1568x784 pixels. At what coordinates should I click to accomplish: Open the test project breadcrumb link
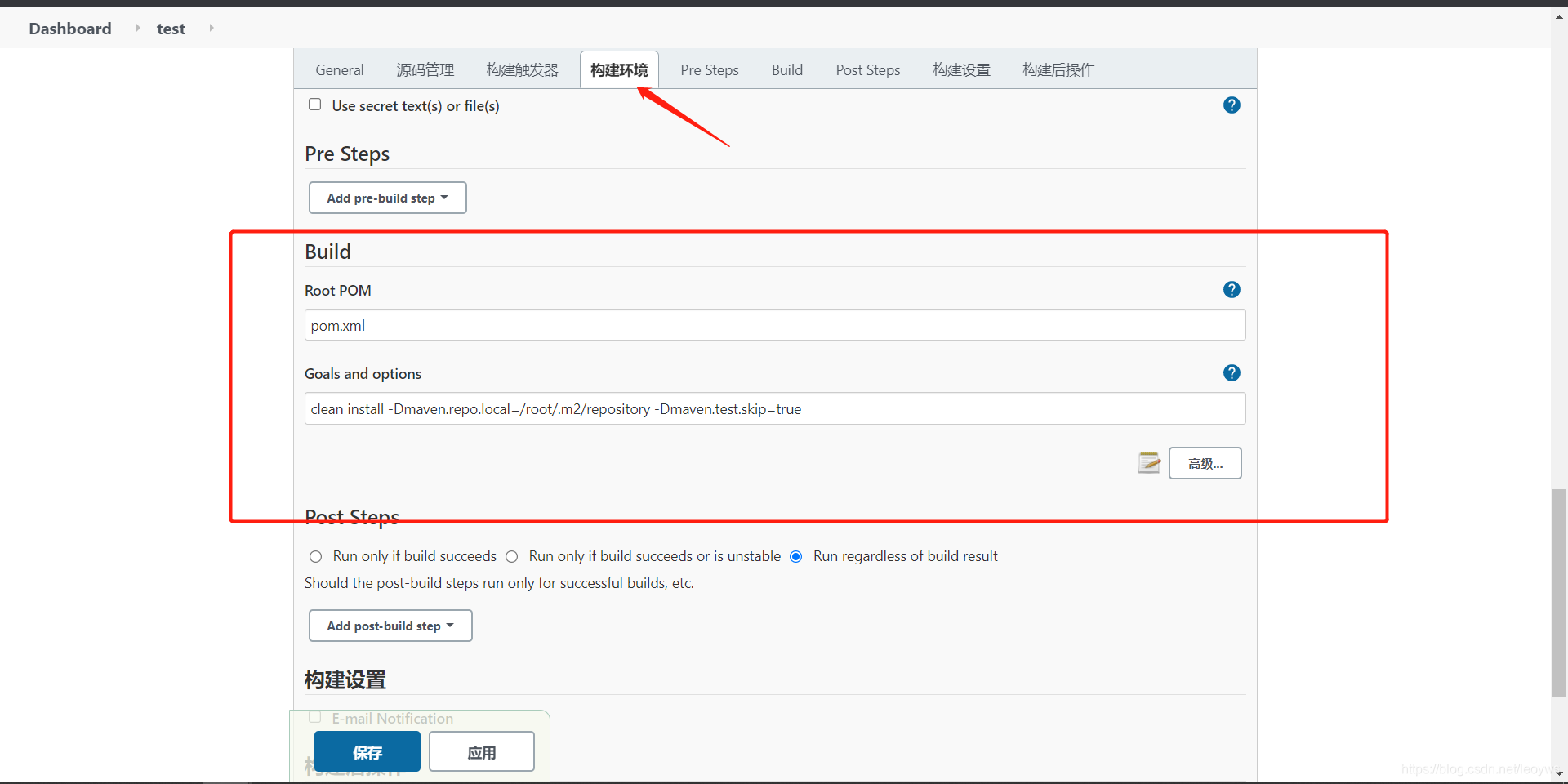[x=171, y=29]
